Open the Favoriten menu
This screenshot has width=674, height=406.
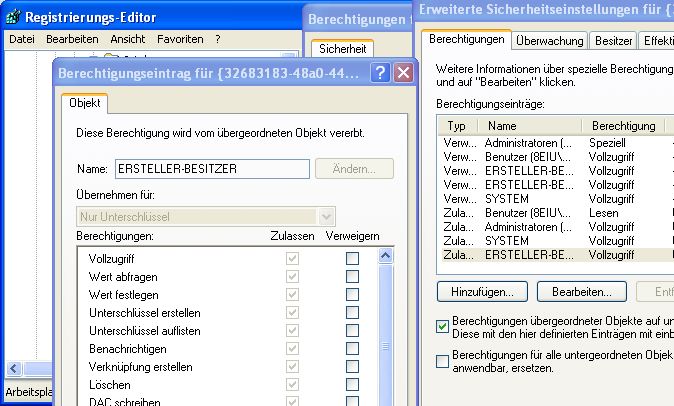pos(180,39)
